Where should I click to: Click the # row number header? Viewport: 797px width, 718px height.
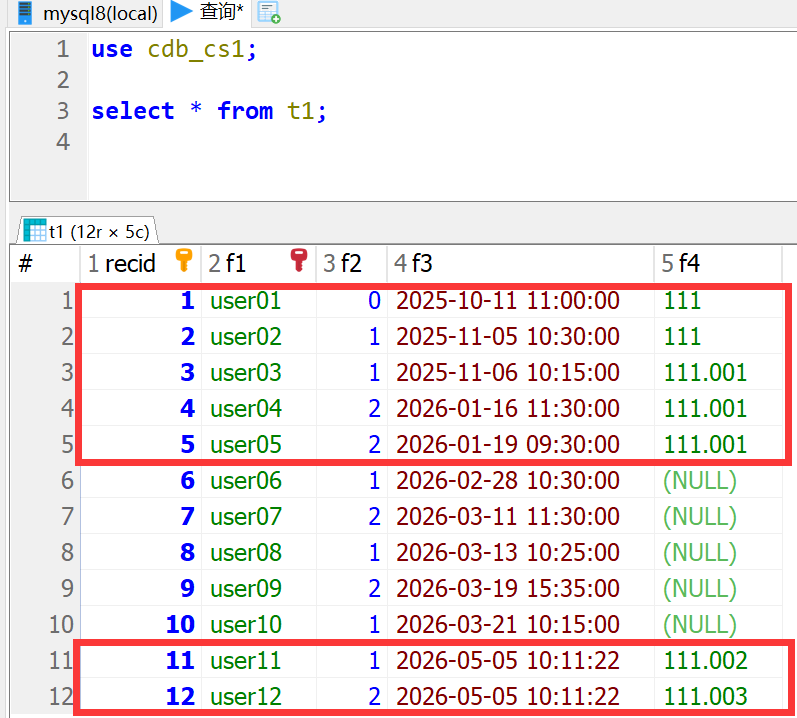pyautogui.click(x=45, y=263)
